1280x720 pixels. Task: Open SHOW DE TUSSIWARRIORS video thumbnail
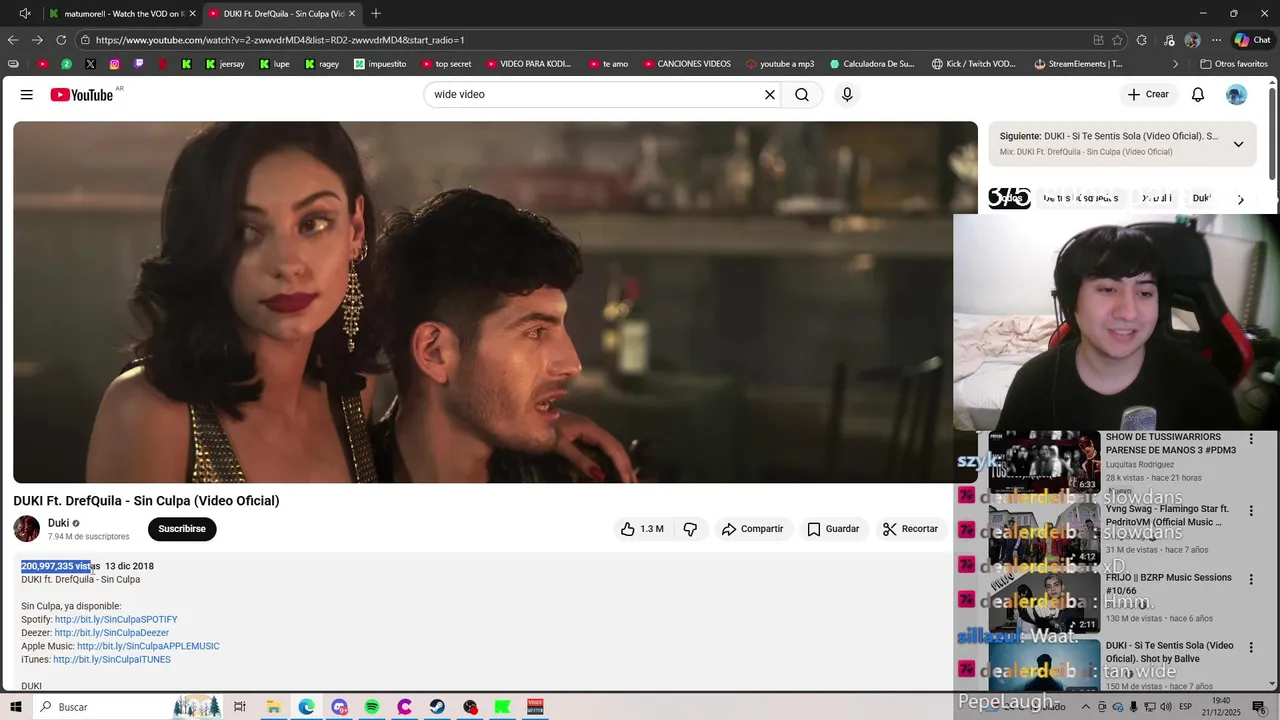coord(1044,462)
